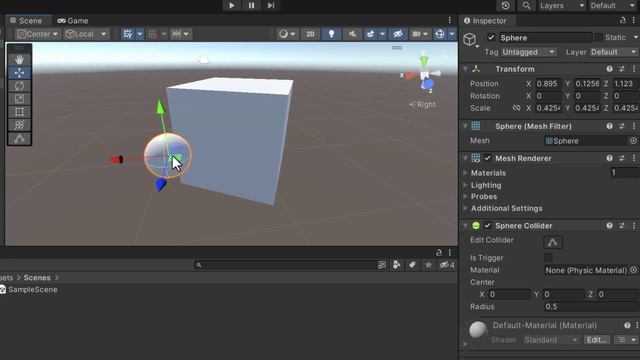Select the Move tool
The height and width of the screenshot is (360, 640).
[19, 73]
